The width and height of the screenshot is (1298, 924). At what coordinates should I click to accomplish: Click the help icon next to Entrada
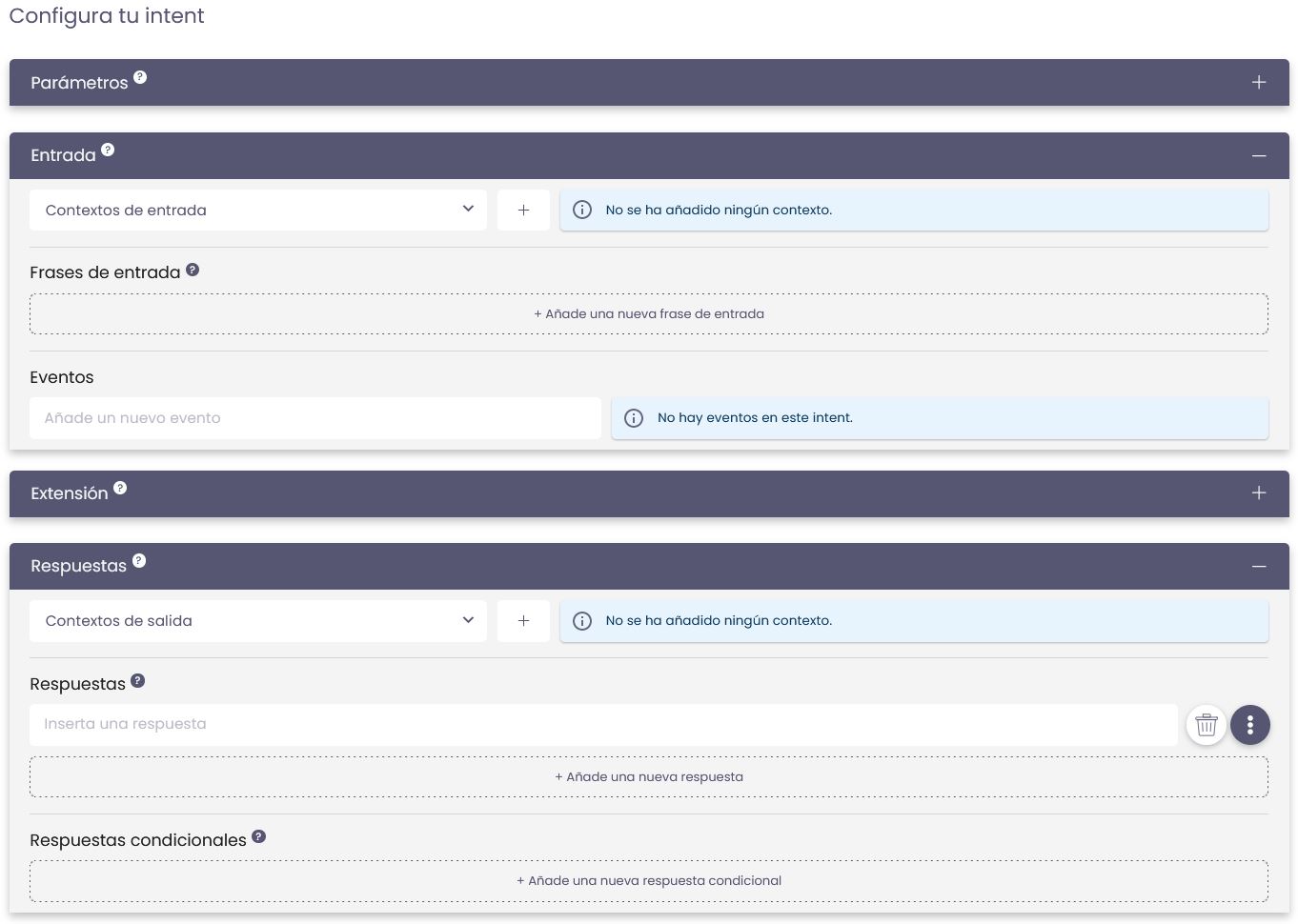[108, 150]
